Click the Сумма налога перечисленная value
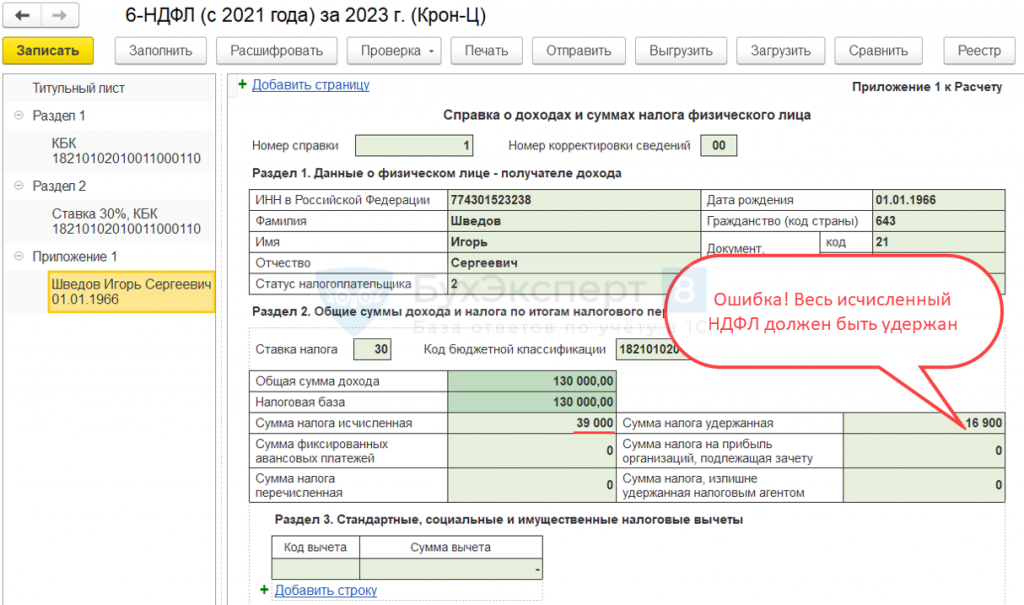The image size is (1024, 605). (532, 485)
